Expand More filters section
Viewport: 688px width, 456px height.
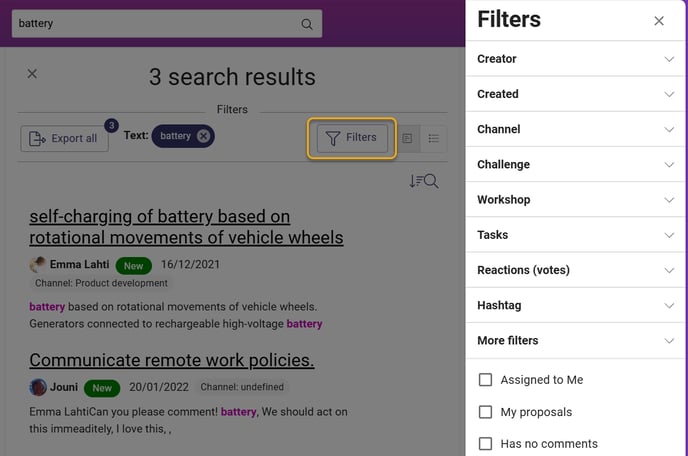click(x=575, y=340)
